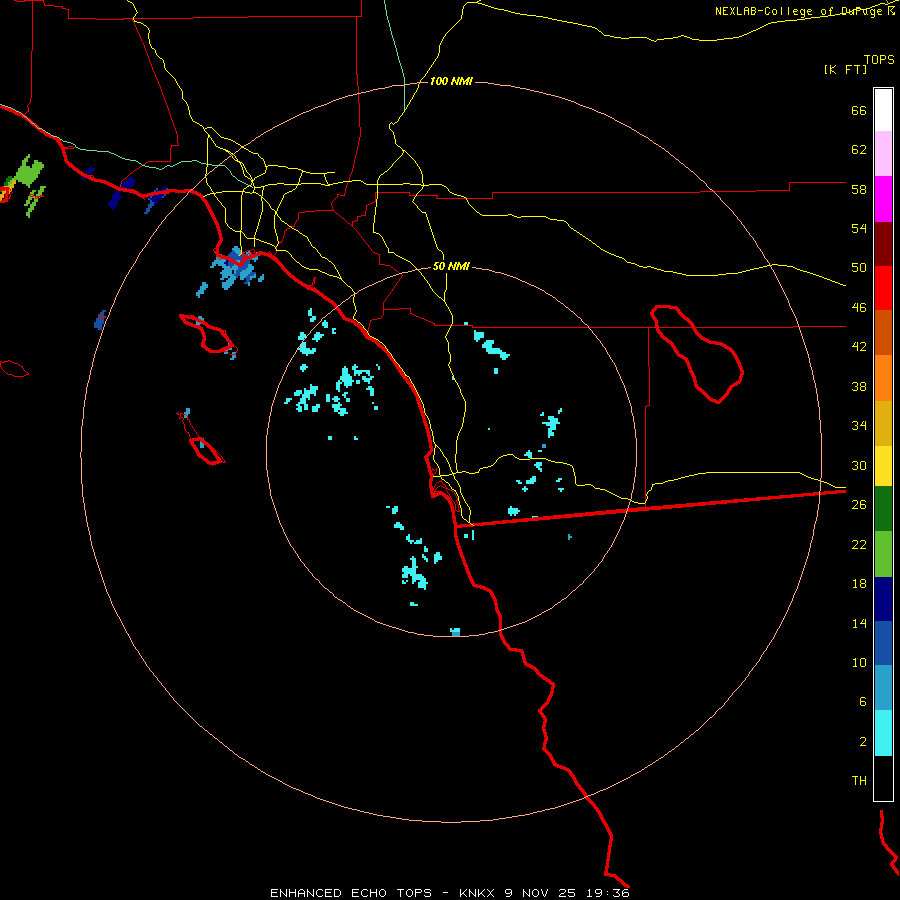Click the 100 NMI range ring label
Screen dimensions: 900x900
(x=451, y=81)
